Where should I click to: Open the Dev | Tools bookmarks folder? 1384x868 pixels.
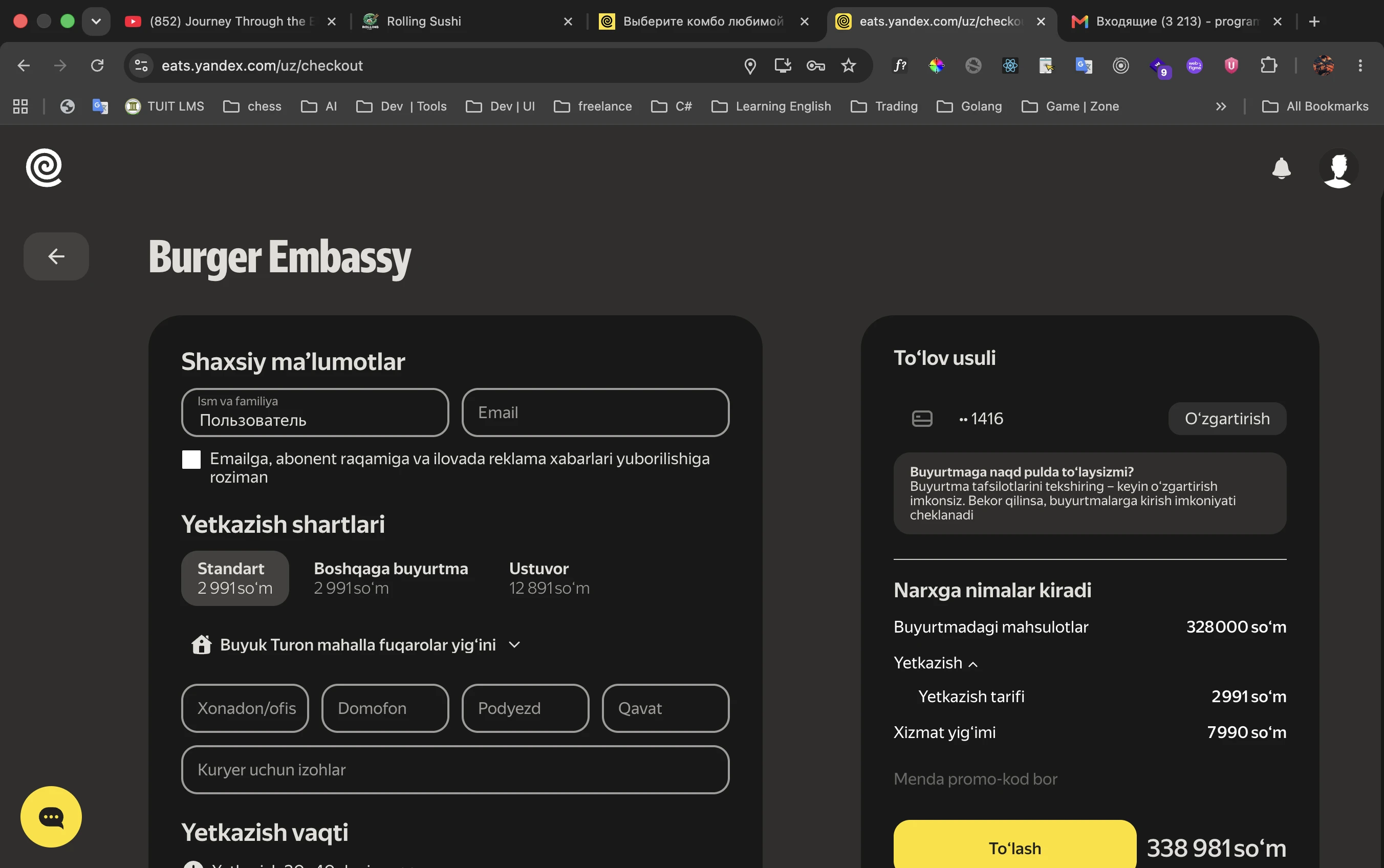(402, 106)
